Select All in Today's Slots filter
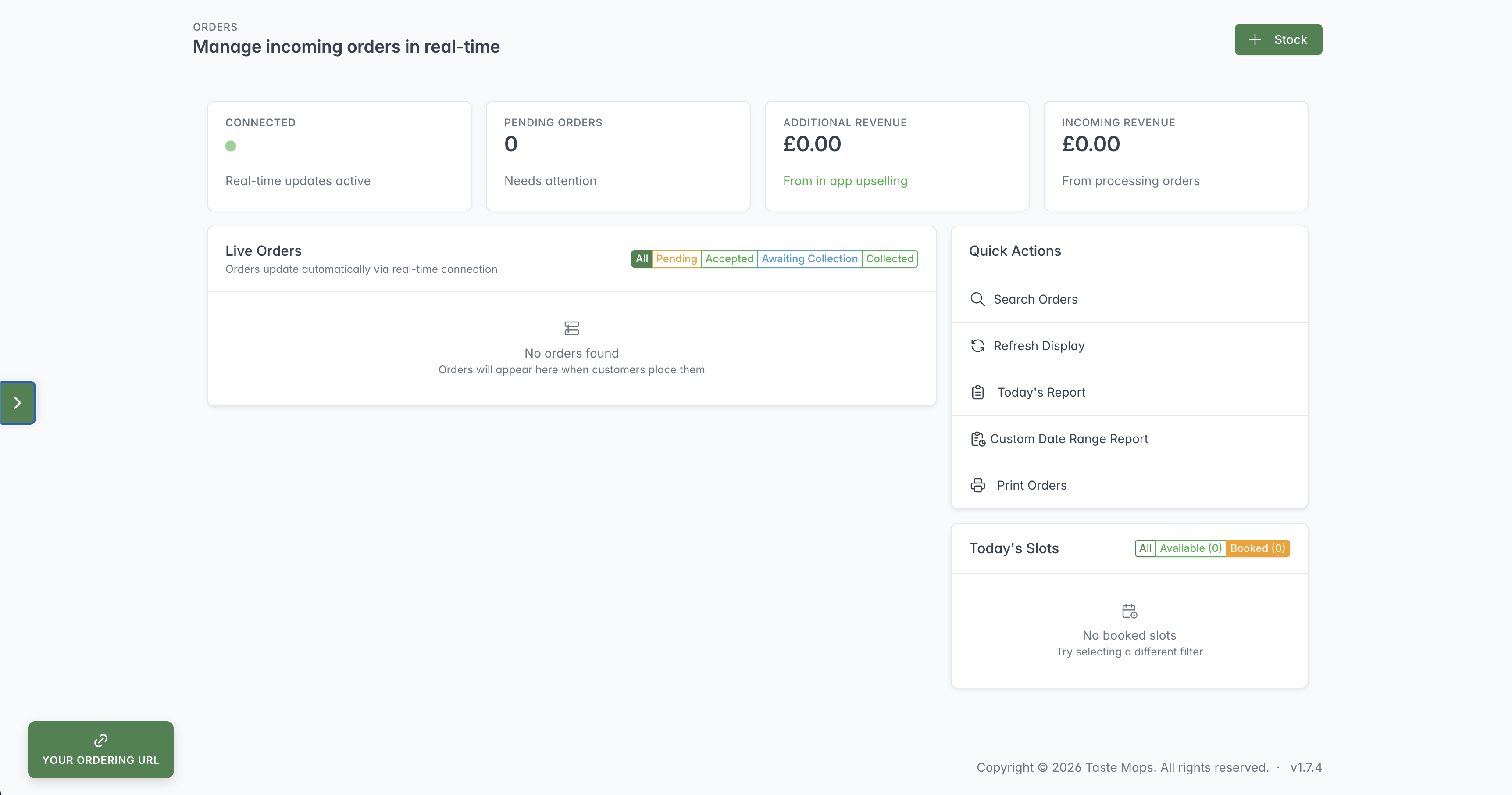Viewport: 1512px width, 795px height. (x=1145, y=548)
